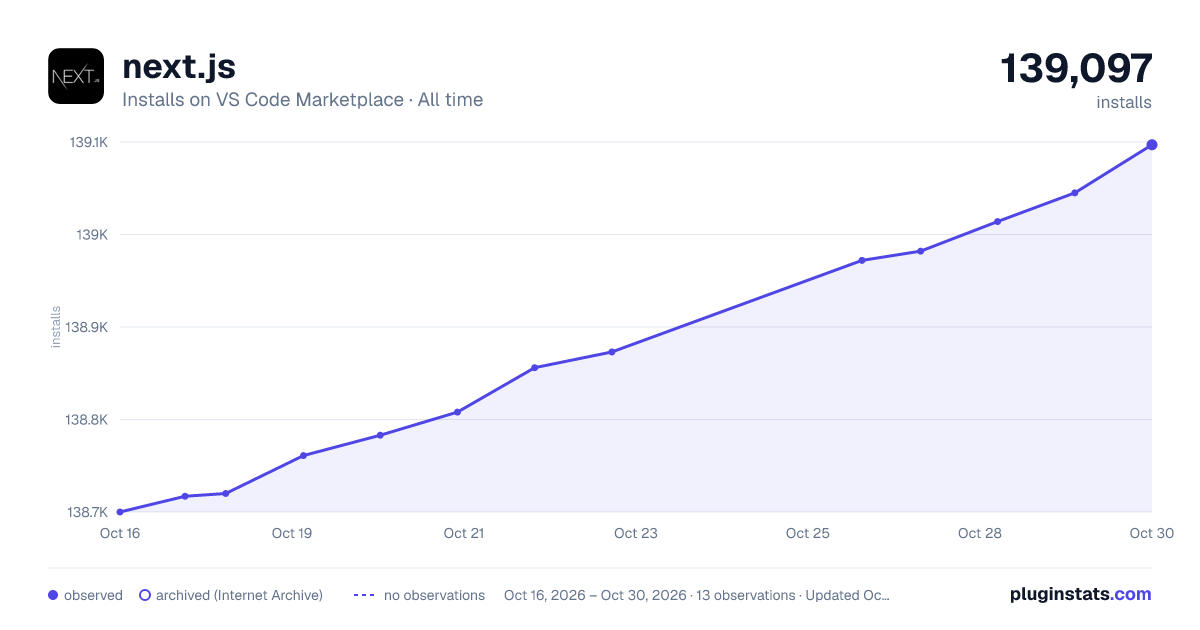Click the 138.7K y-axis label

click(87, 512)
